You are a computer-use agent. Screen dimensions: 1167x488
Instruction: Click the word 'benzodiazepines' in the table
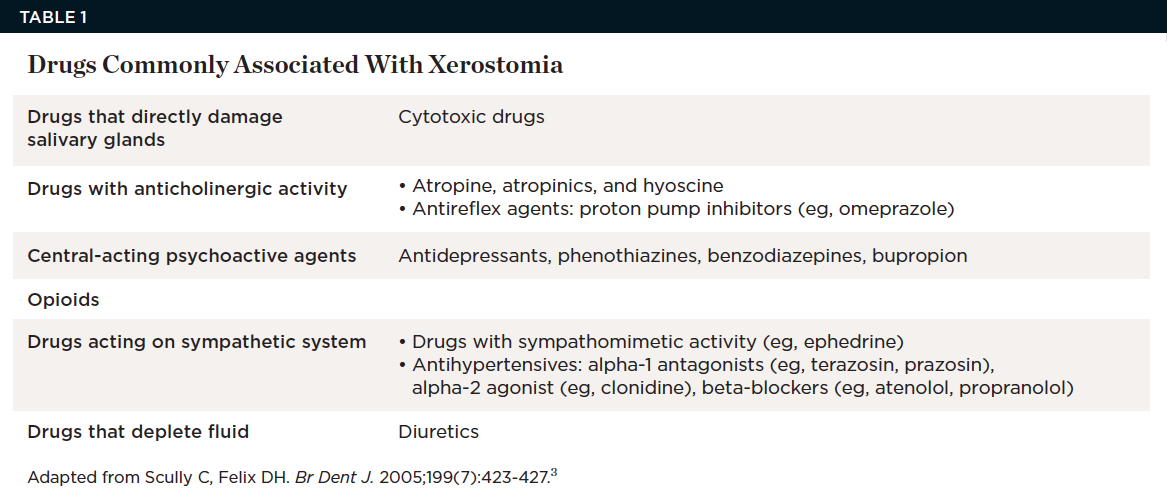pyautogui.click(x=784, y=256)
